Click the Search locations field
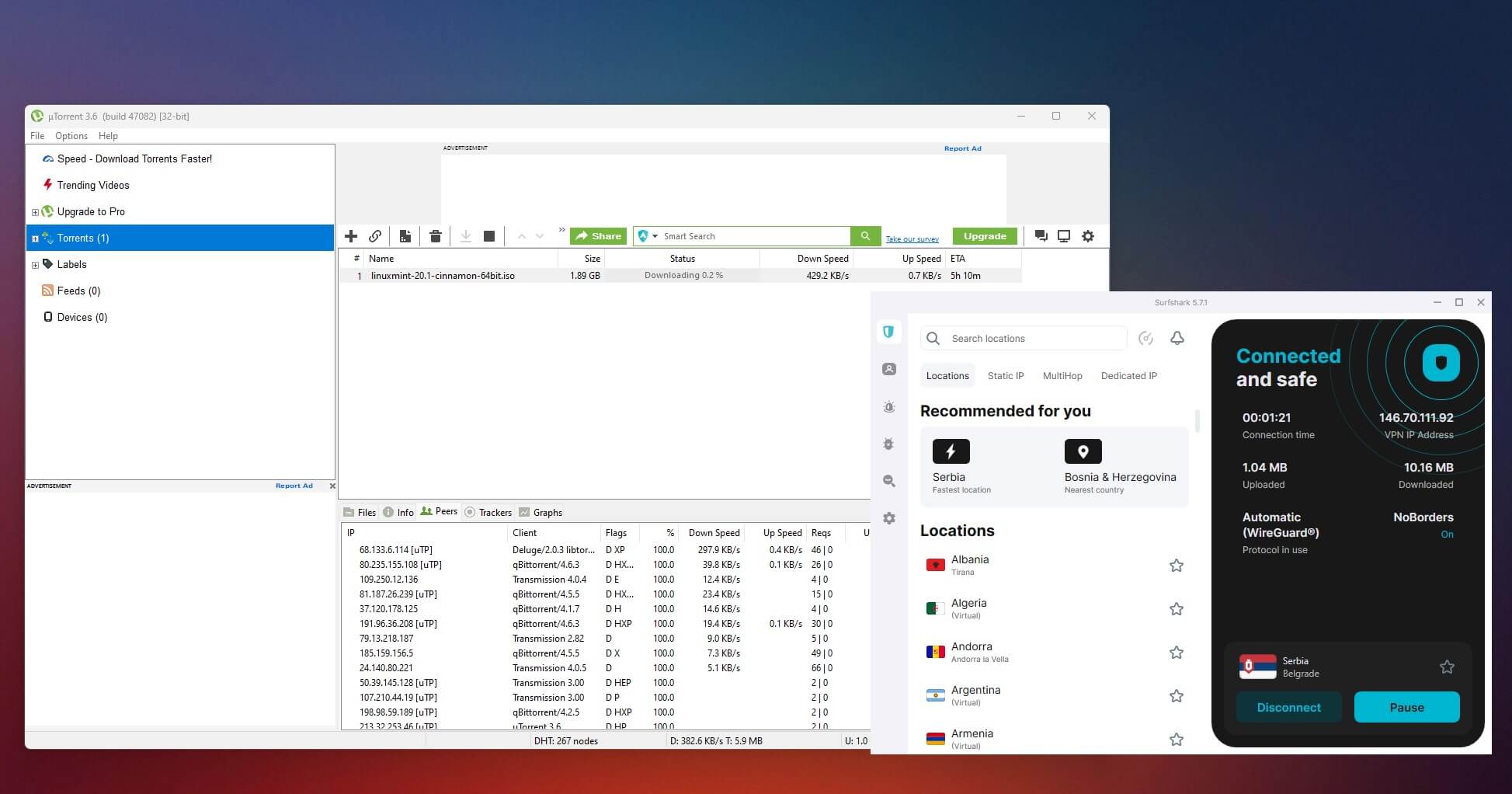This screenshot has height=794, width=1512. [x=1024, y=338]
